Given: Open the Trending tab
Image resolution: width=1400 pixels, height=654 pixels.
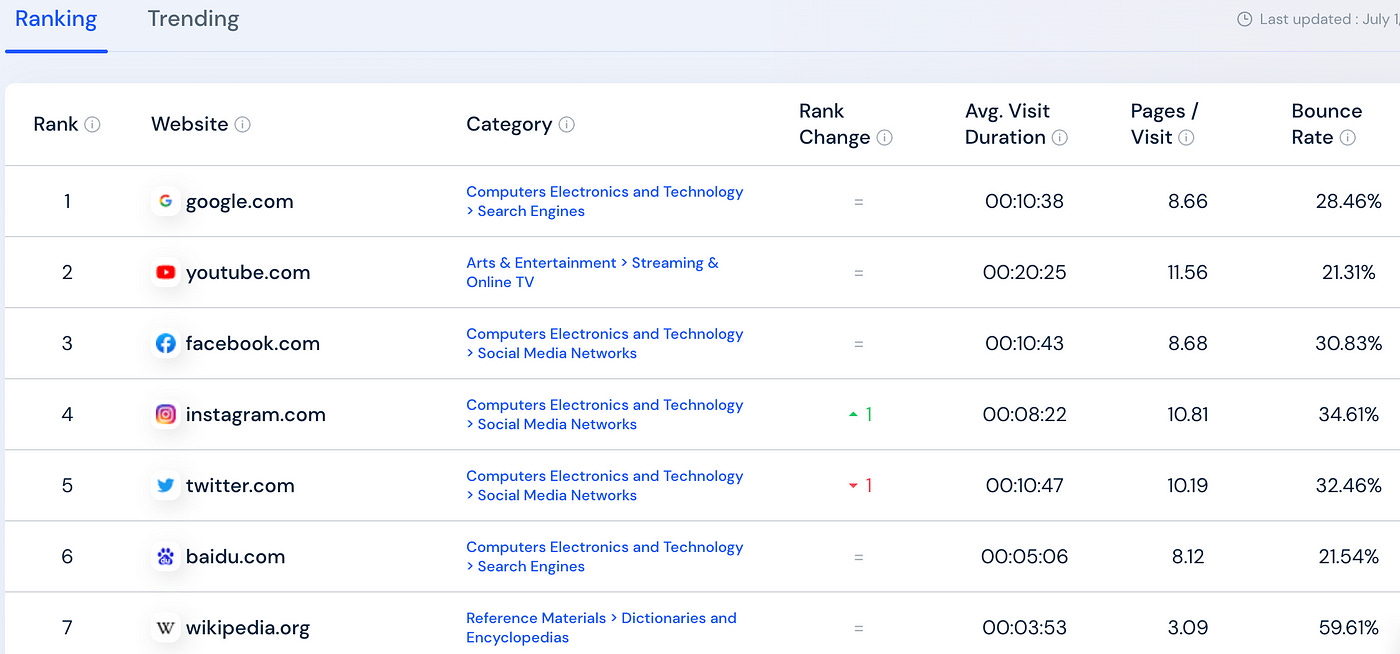Looking at the screenshot, I should click(193, 19).
